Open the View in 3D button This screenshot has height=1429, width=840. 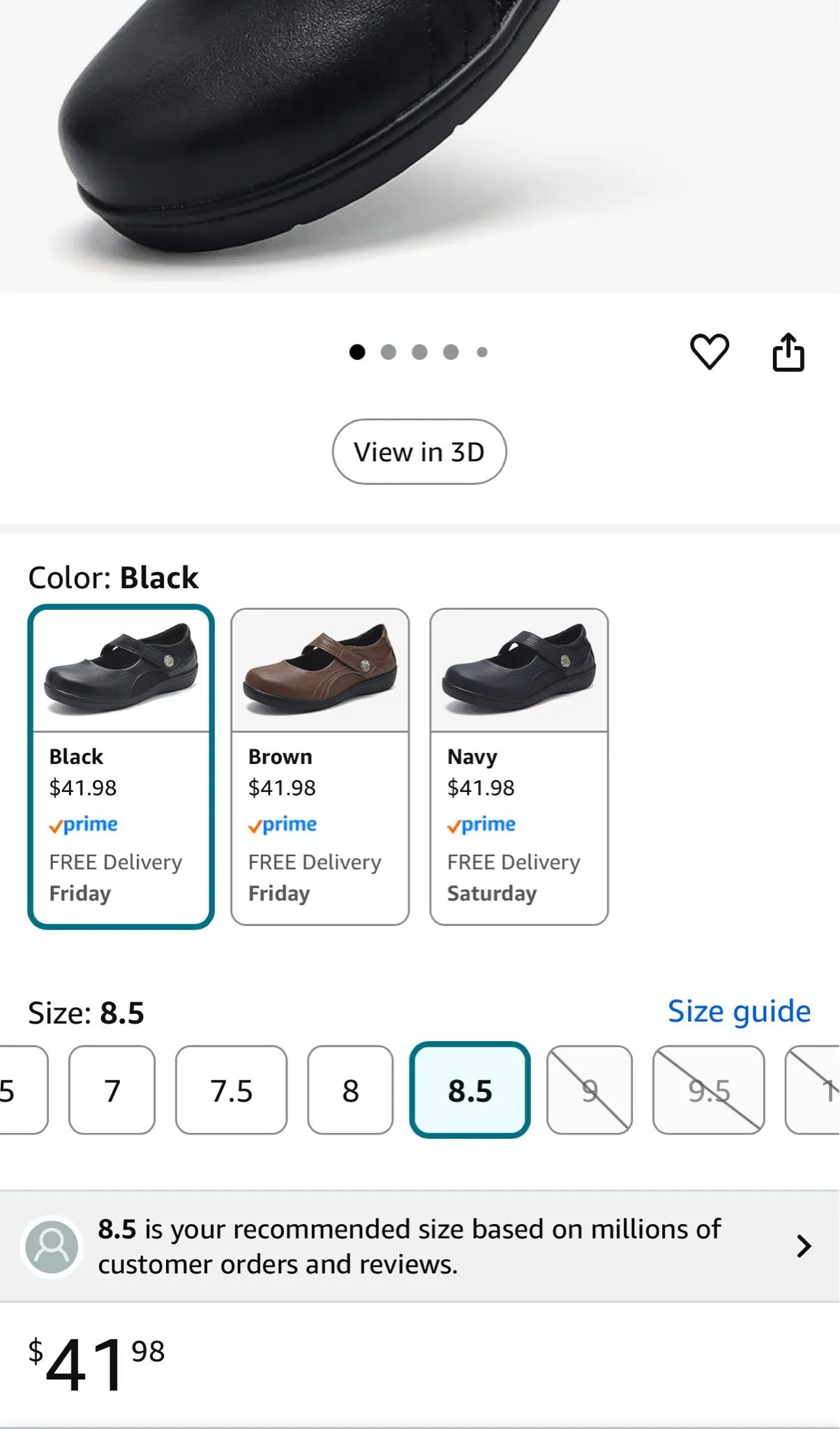[419, 451]
